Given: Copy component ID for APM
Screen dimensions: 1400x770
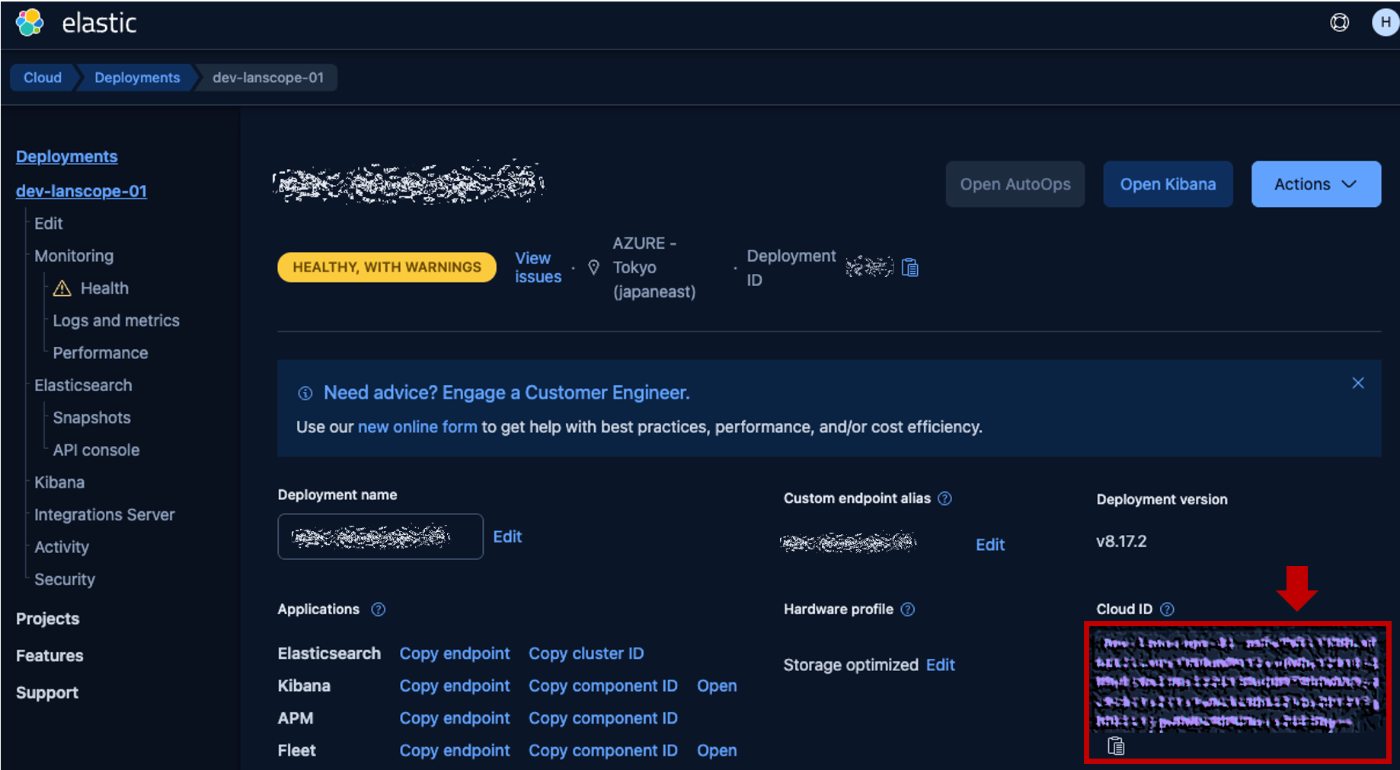Looking at the screenshot, I should [603, 718].
